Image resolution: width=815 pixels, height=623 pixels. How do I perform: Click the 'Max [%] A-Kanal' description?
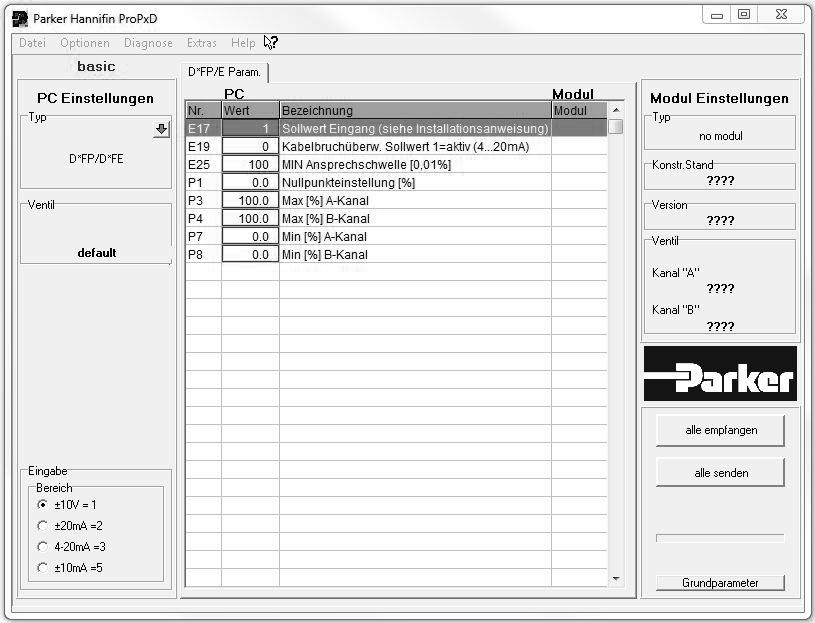[325, 201]
